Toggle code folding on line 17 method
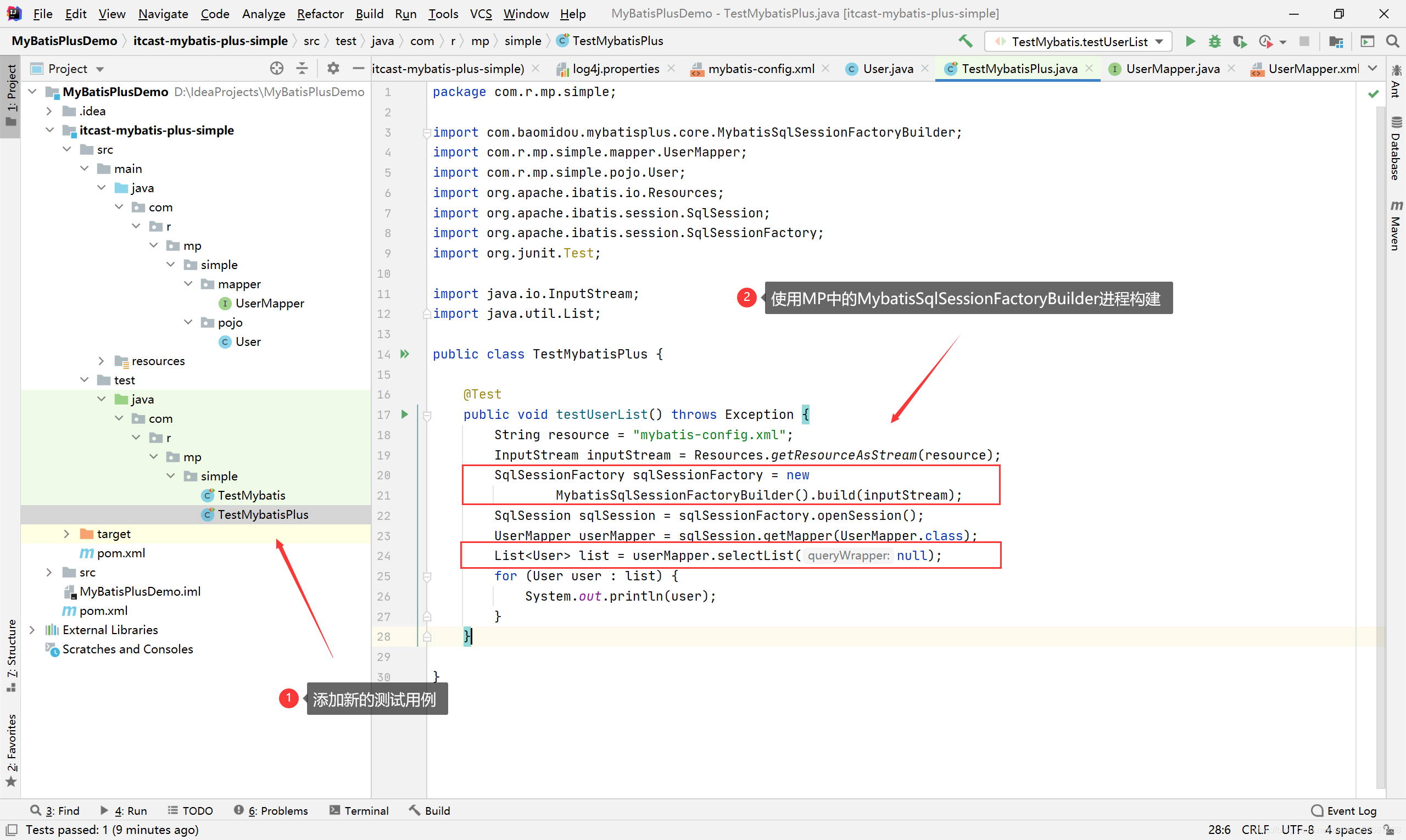The width and height of the screenshot is (1406, 840). [427, 416]
